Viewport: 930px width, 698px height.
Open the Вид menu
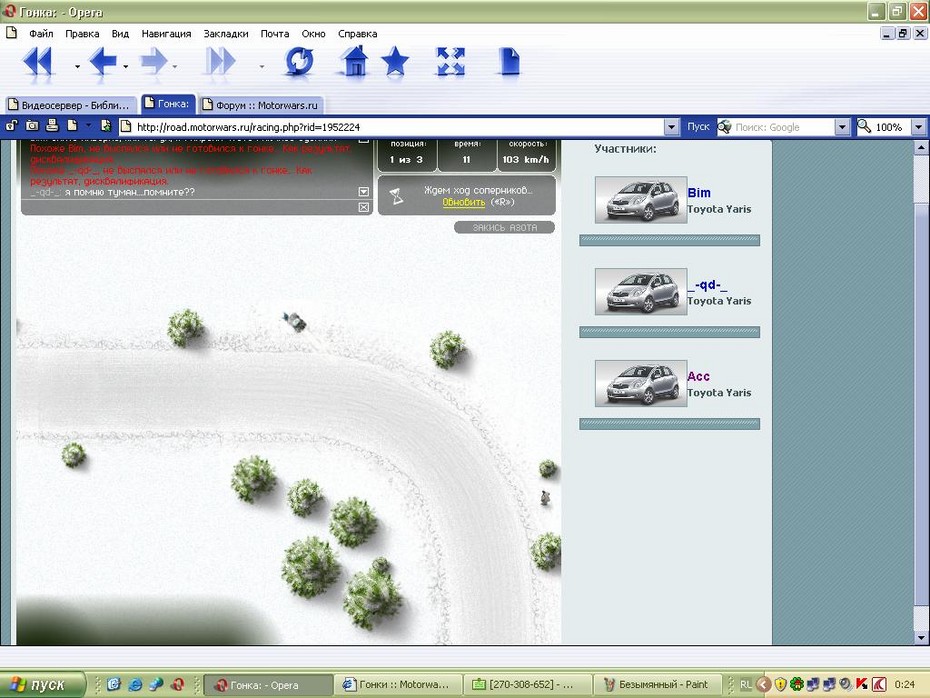pos(120,34)
